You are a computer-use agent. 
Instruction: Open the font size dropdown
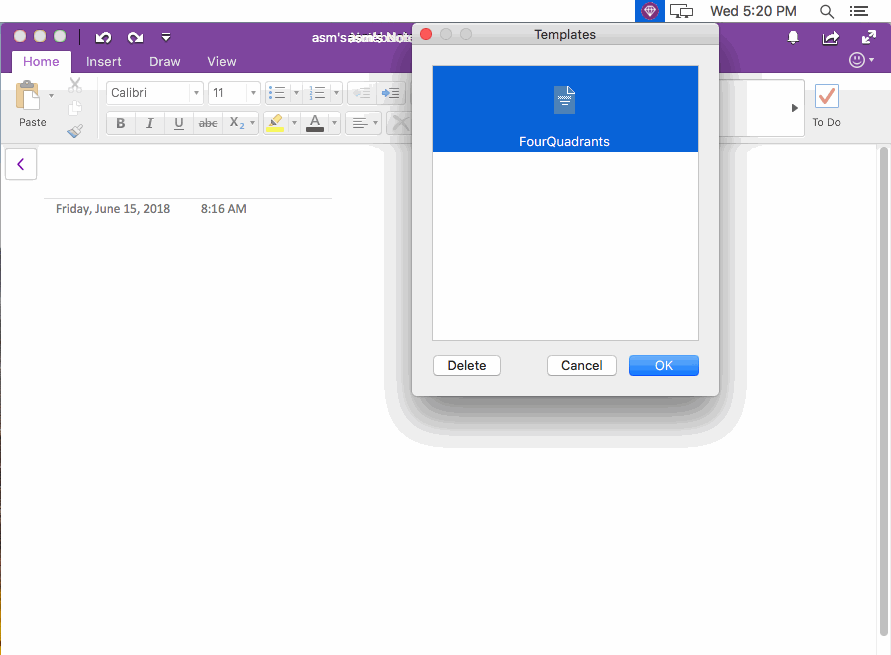coord(252,92)
